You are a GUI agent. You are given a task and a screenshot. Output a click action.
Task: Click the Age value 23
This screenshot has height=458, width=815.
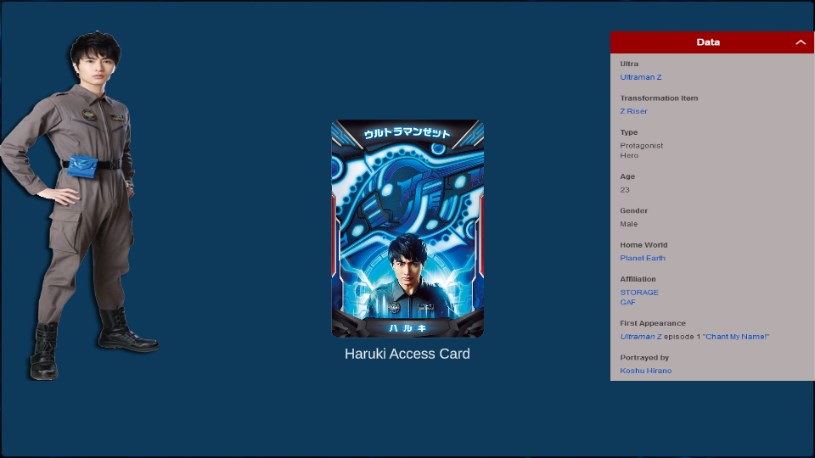pyautogui.click(x=624, y=190)
